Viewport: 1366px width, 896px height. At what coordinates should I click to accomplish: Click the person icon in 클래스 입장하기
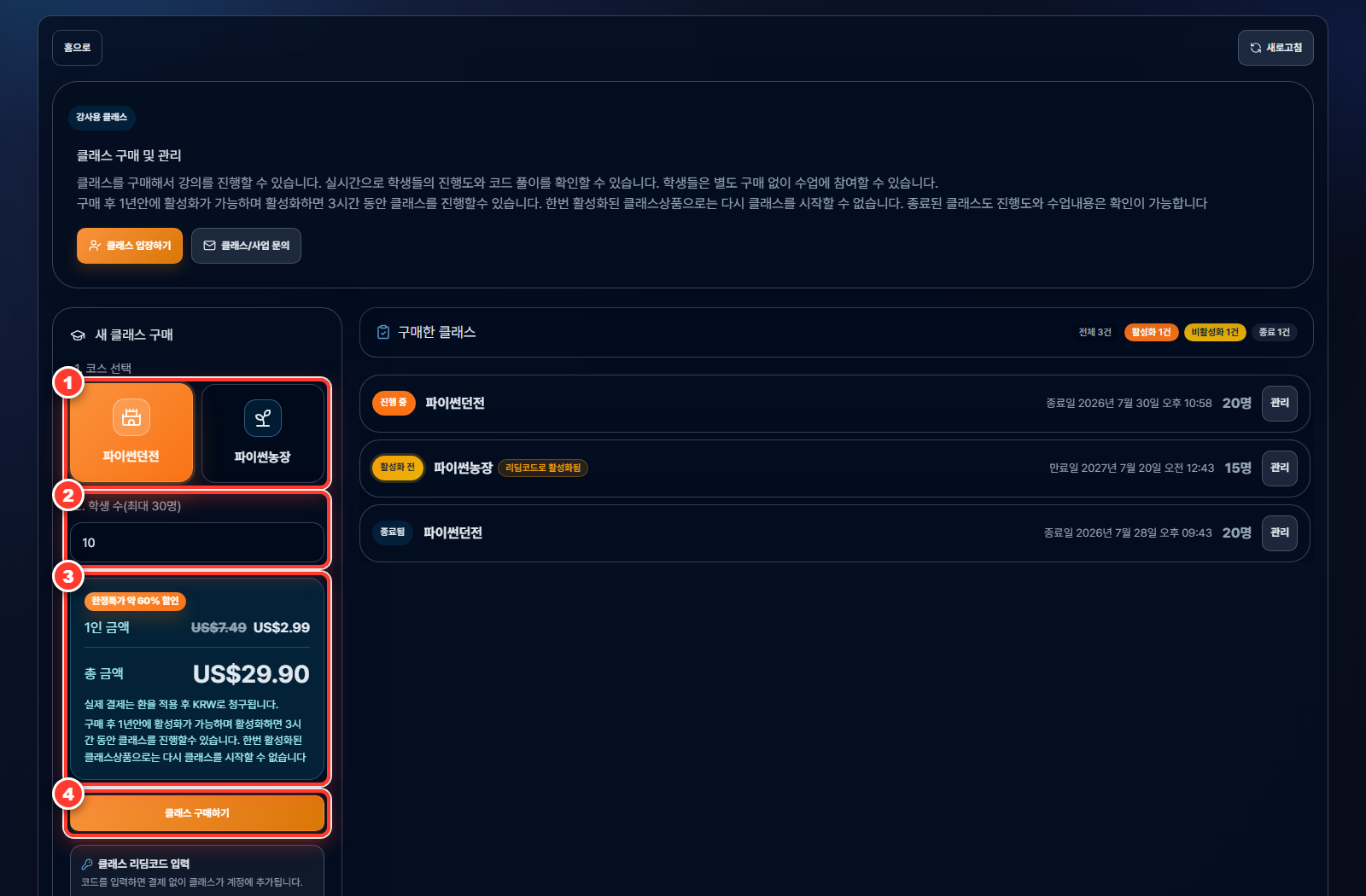tap(95, 246)
